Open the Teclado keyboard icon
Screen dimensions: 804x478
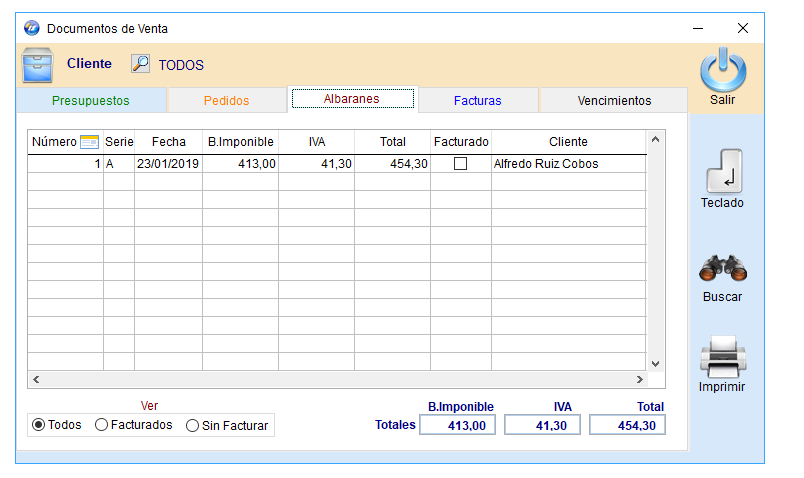(722, 171)
